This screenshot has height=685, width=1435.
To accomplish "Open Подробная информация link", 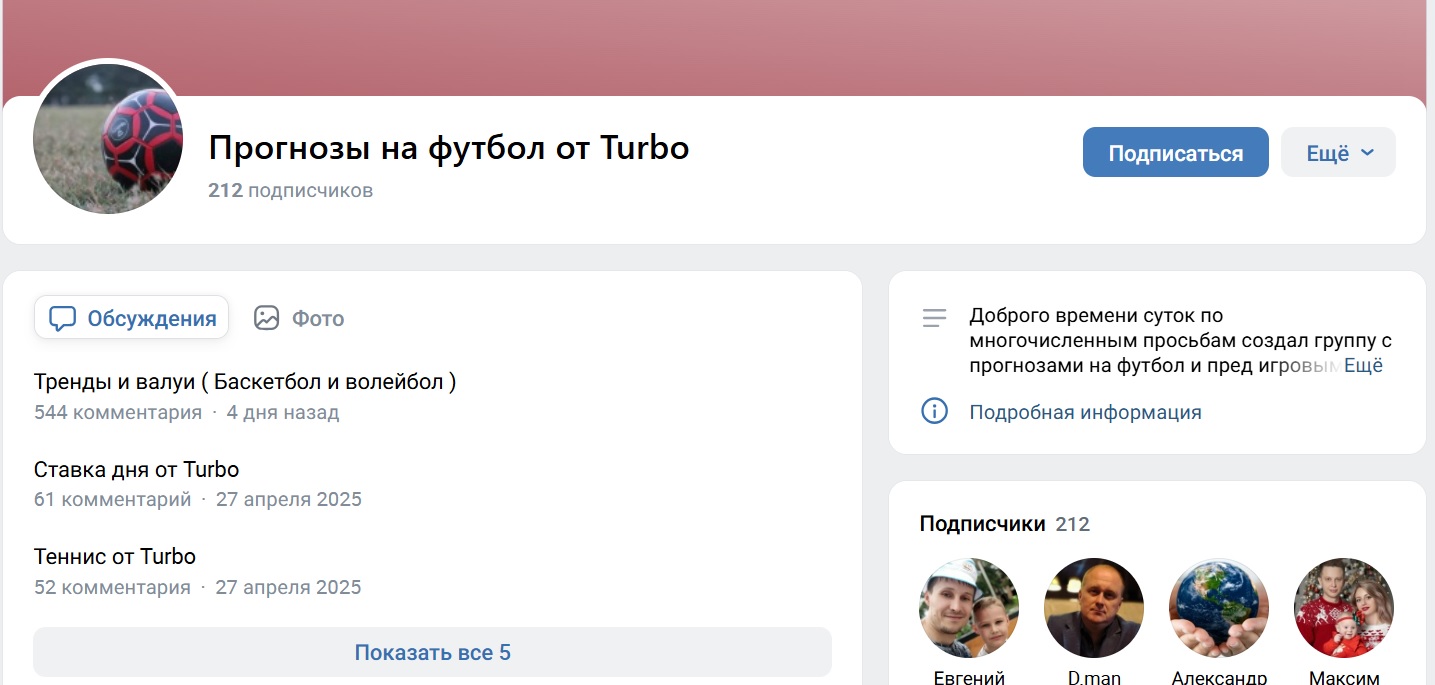I will 1085,412.
